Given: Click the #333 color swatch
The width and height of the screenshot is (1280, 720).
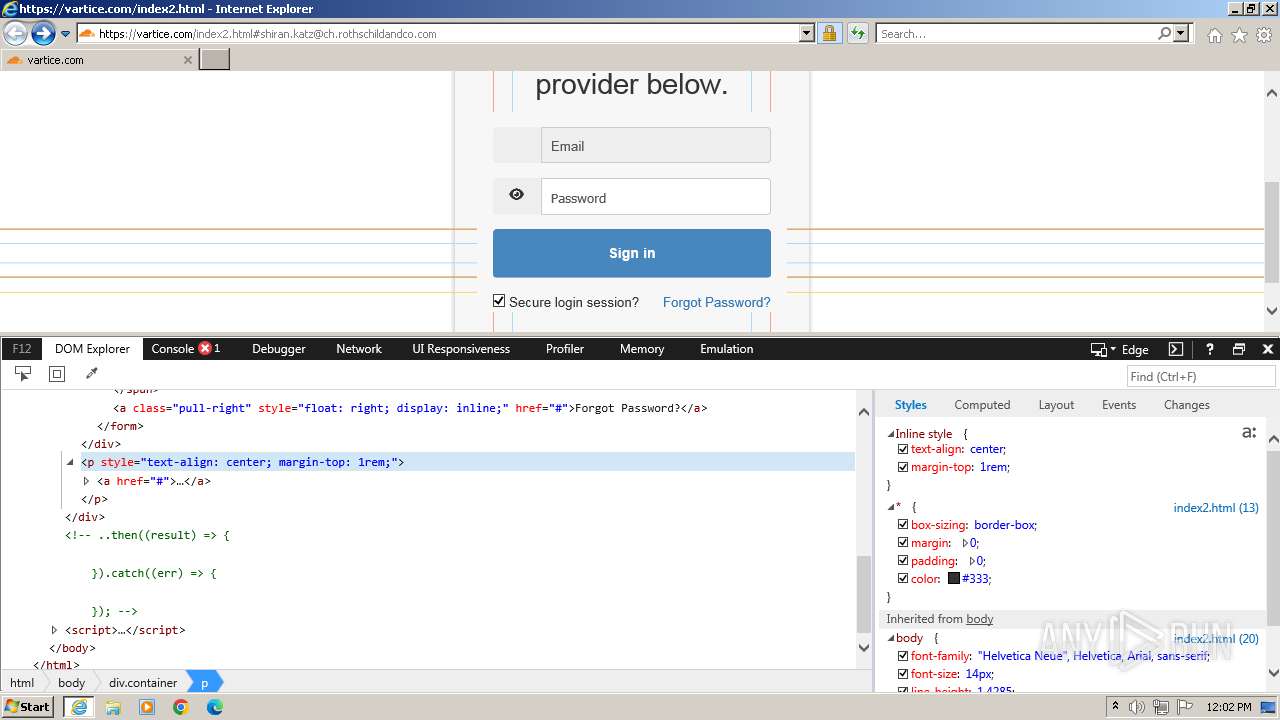Looking at the screenshot, I should pos(954,579).
